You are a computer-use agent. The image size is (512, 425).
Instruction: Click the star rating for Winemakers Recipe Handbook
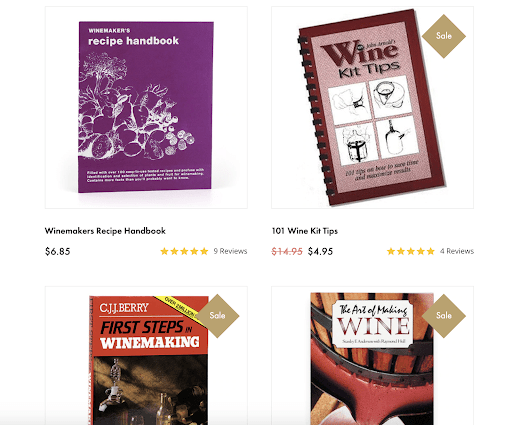184,251
